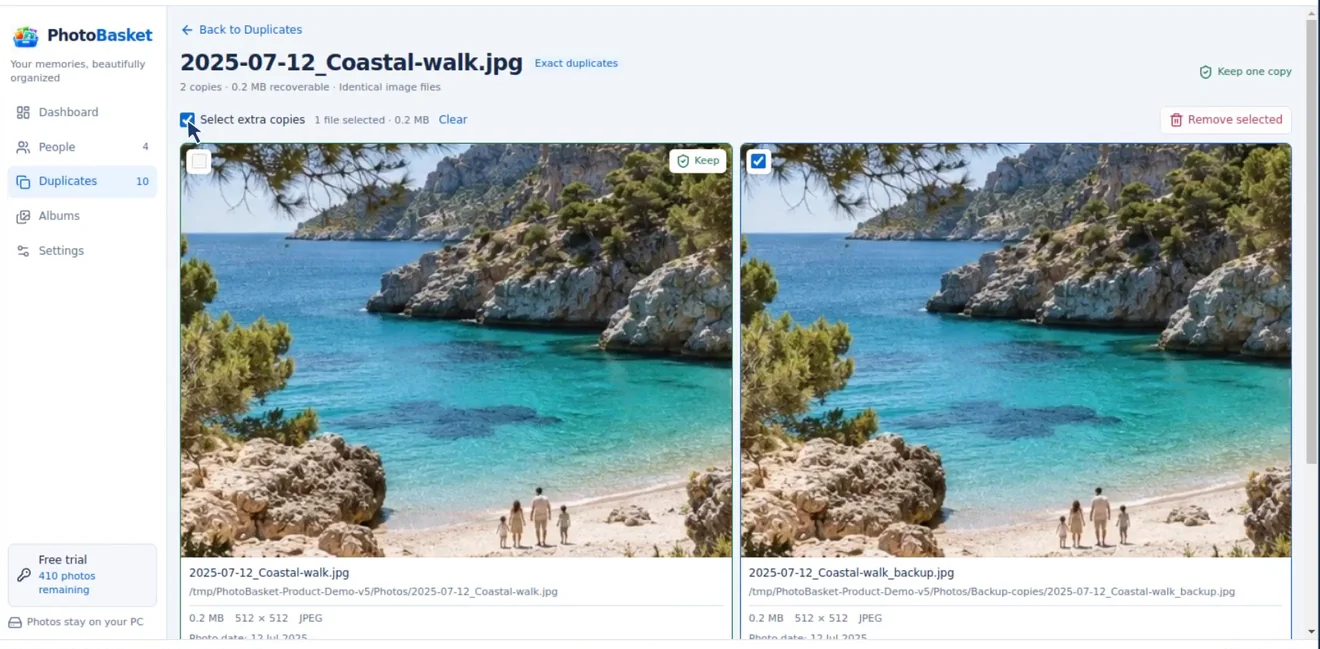The image size is (1320, 649).
Task: Click the Settings sliders icon
Action: [x=23, y=251]
